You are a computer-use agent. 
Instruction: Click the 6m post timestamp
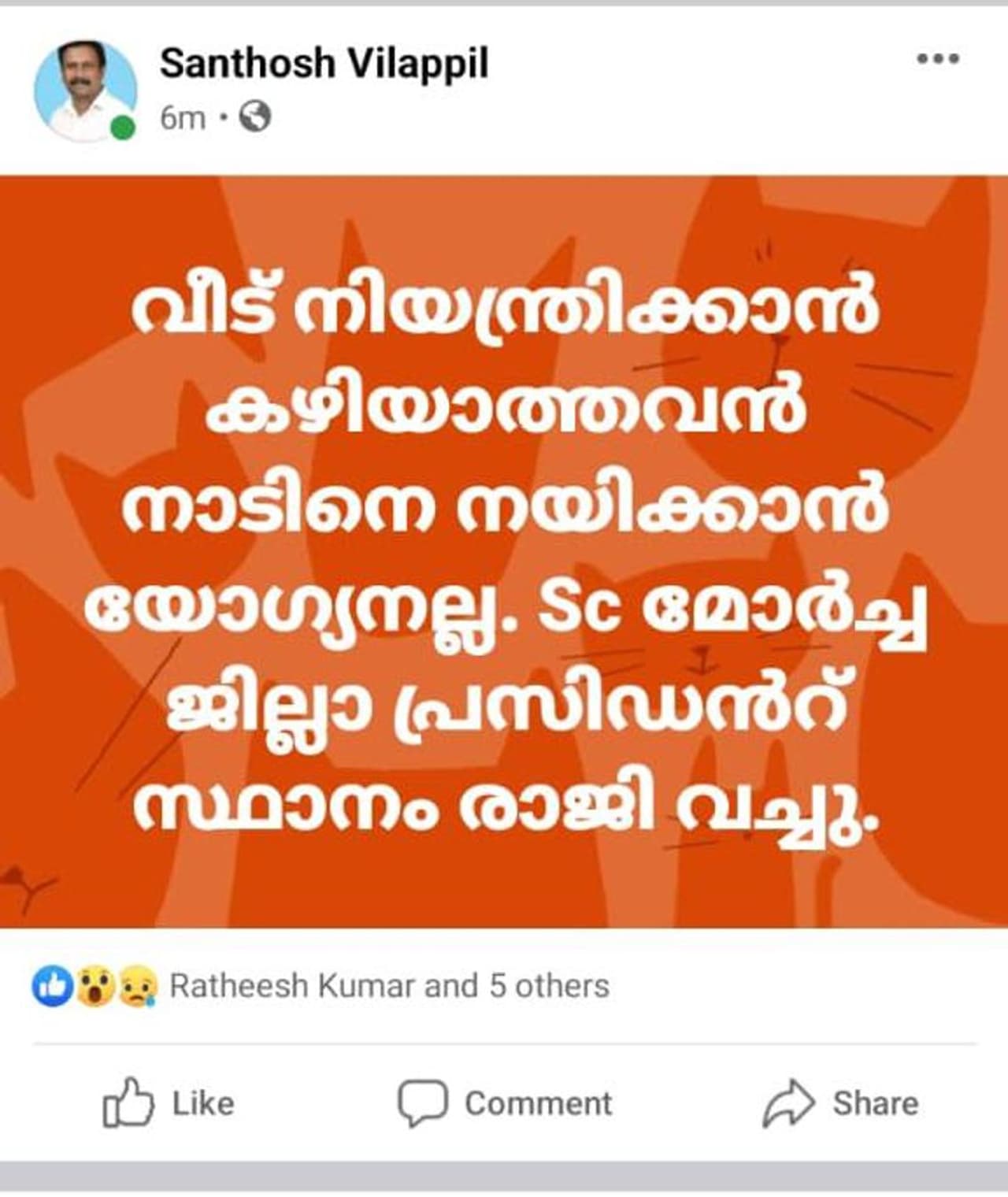click(183, 118)
